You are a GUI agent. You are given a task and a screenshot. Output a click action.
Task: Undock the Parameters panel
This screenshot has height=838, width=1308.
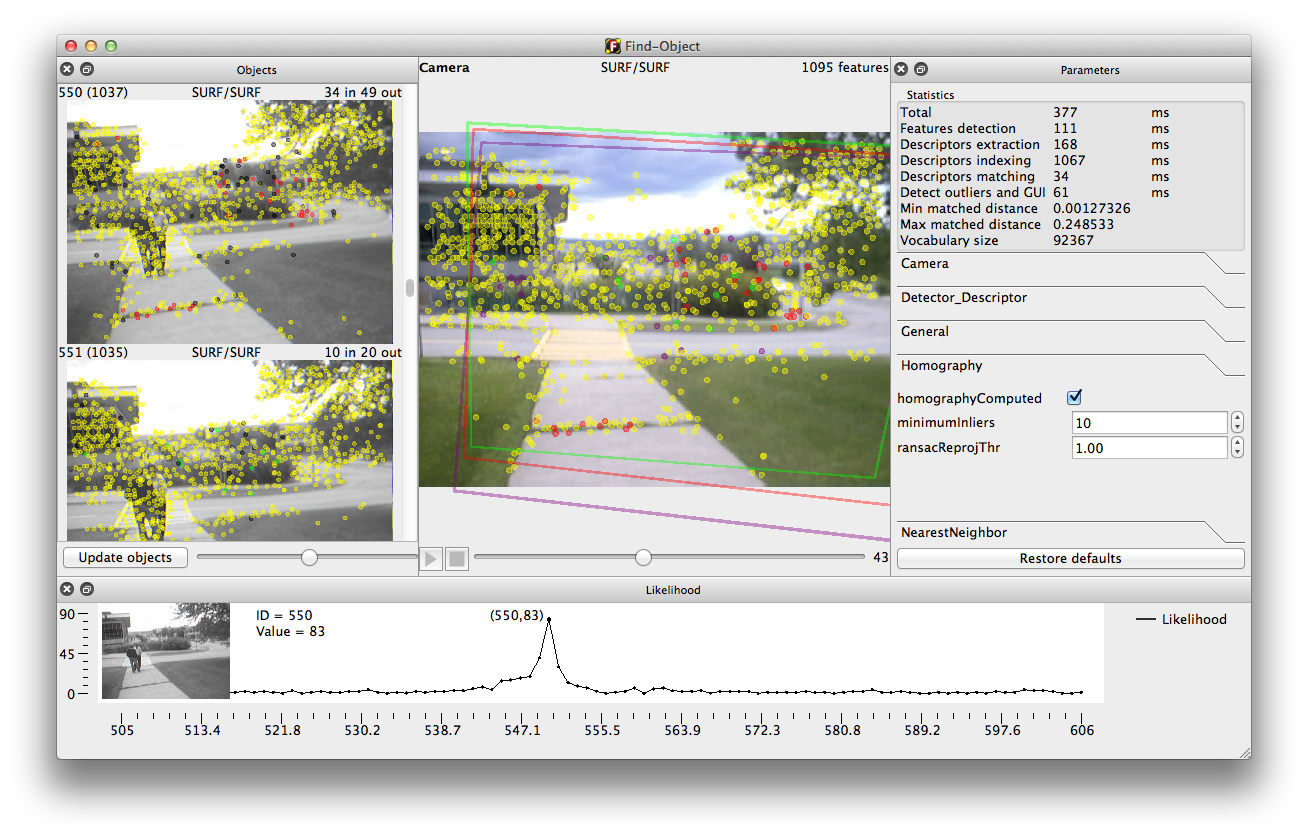[x=921, y=69]
